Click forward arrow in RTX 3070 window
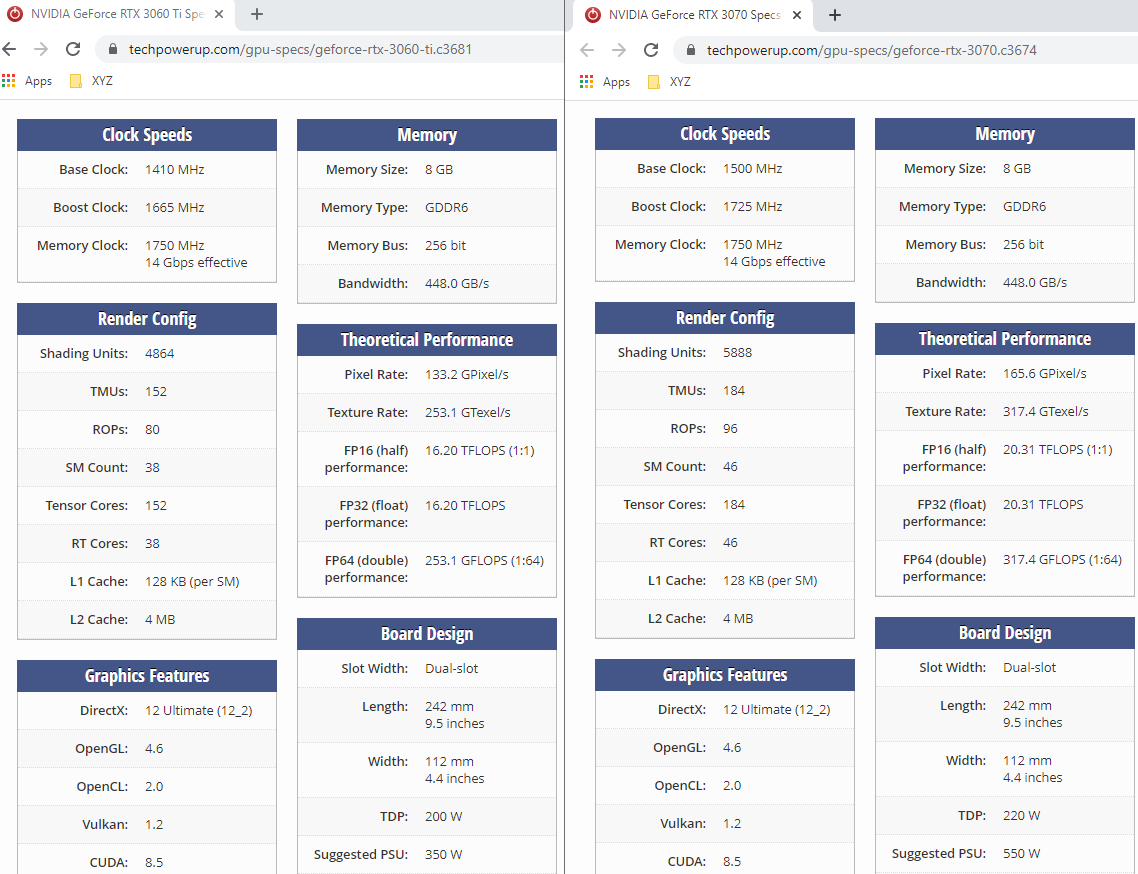Viewport: 1138px width, 874px height. (619, 50)
